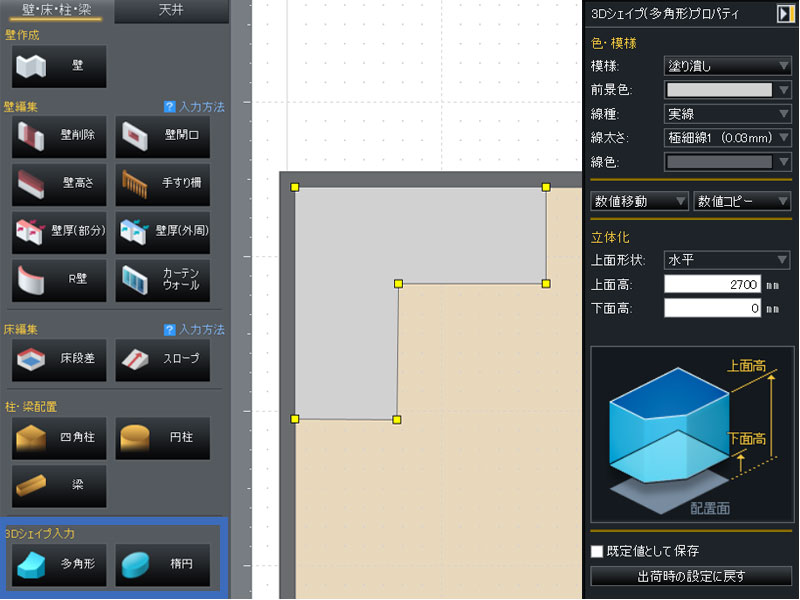800x600 pixels.
Task: Click 出荷時の設定に戻す reset button
Action: 691,576
